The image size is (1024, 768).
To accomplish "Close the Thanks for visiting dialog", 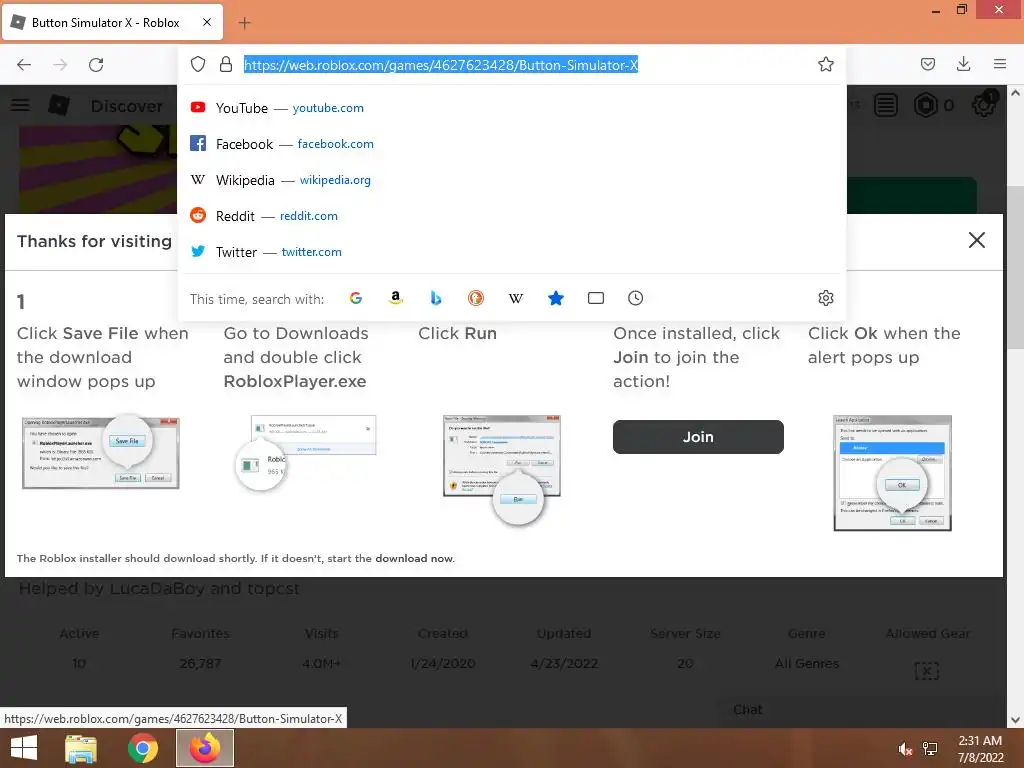I will pos(976,240).
